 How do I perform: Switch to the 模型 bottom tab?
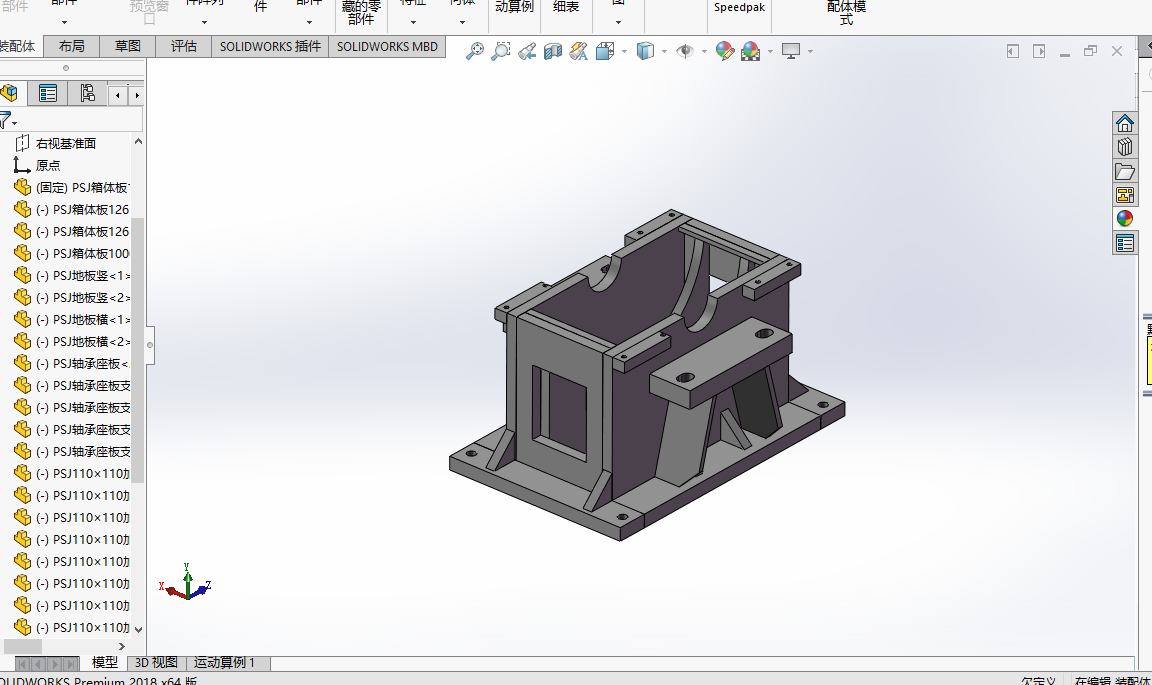104,663
